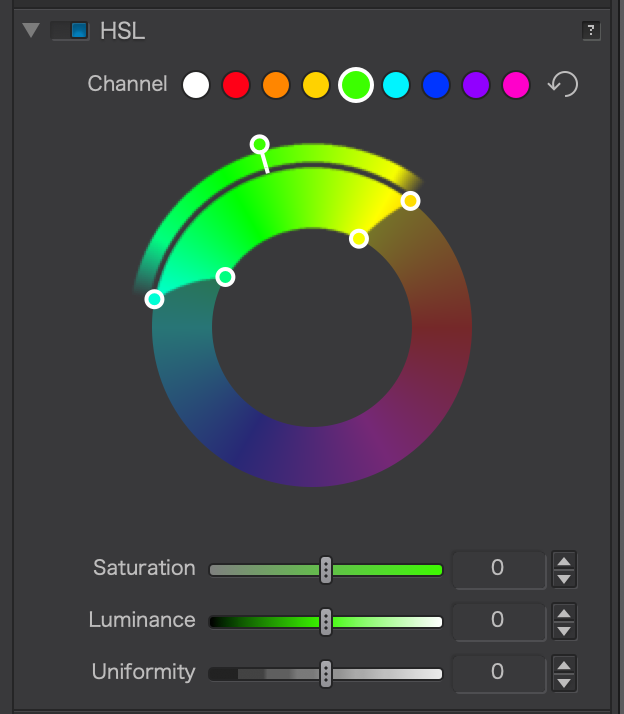Click the outer yellow range handle on the color wheel
This screenshot has width=624, height=714.
[x=410, y=201]
